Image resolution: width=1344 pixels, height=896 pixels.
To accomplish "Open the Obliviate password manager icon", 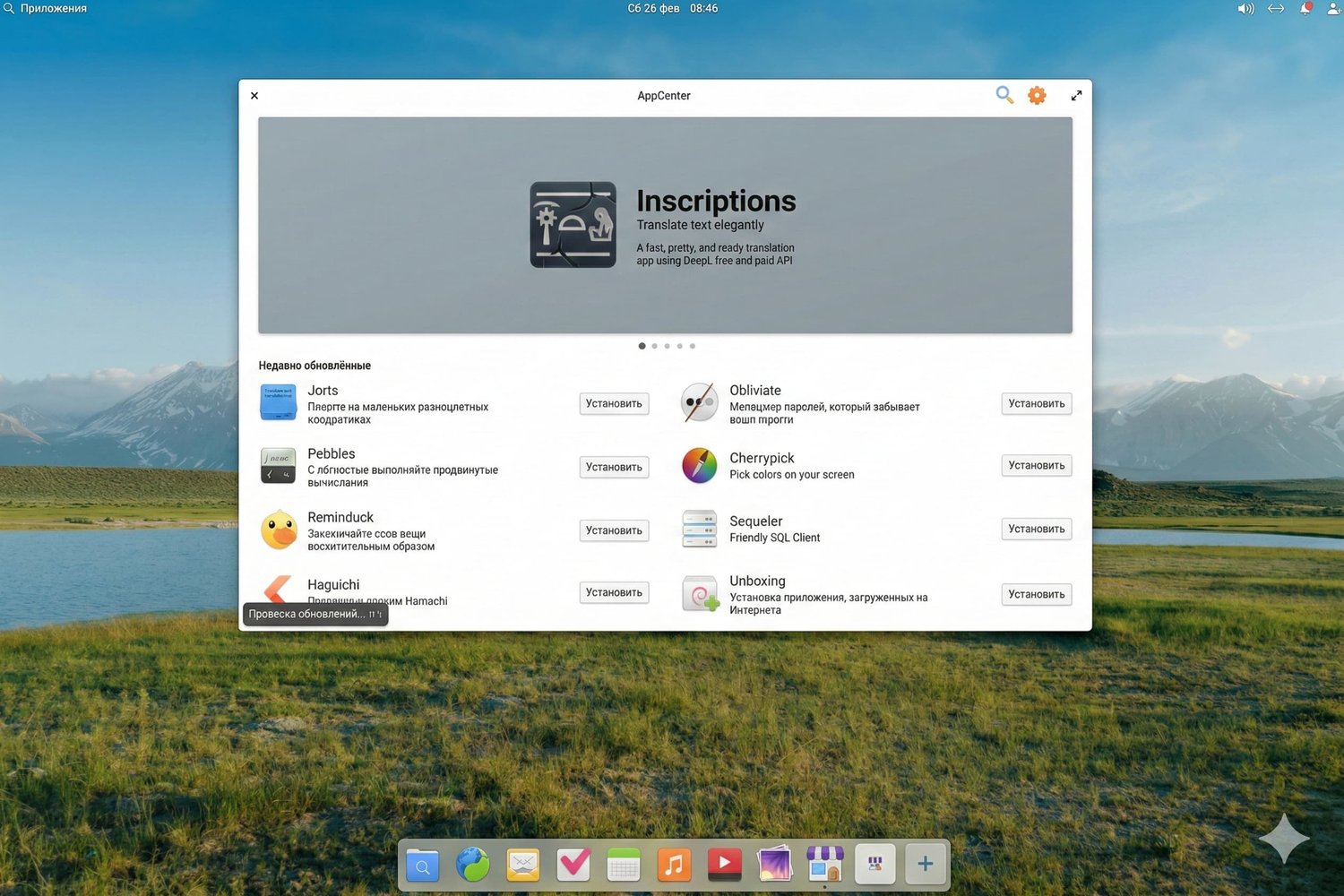I will (x=699, y=402).
